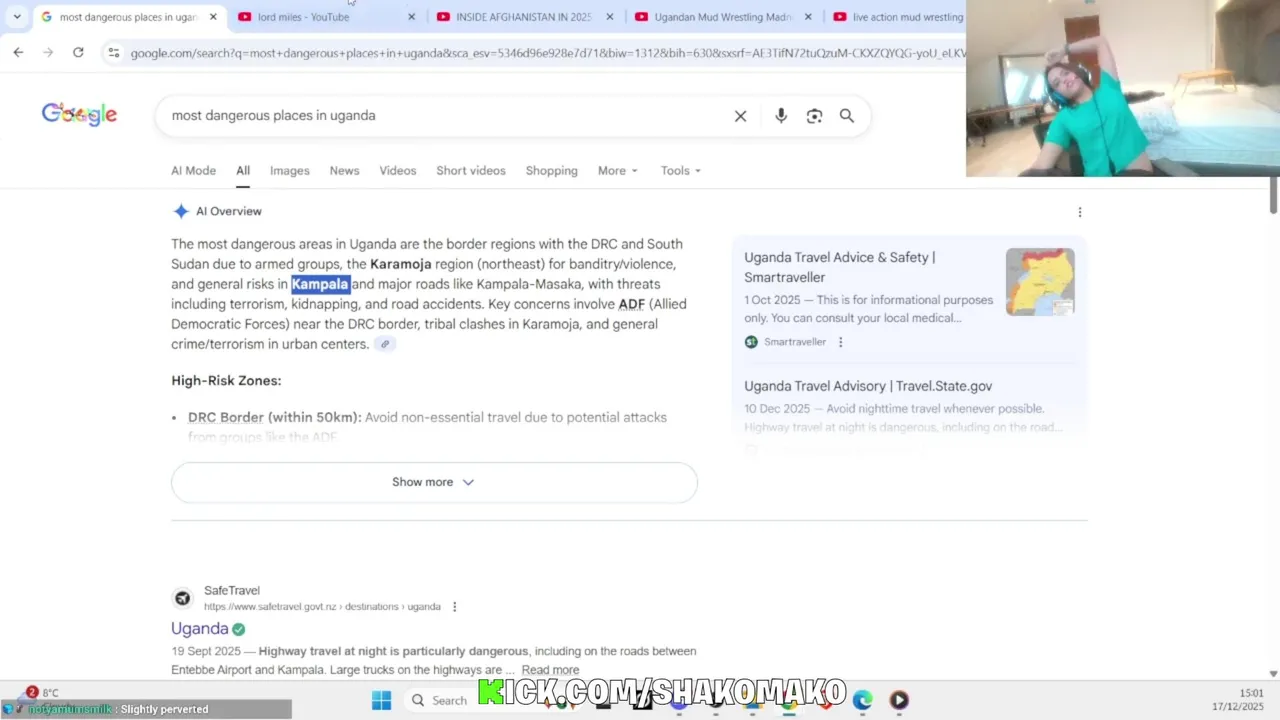Click the streamer webcam overlay
Screen dimensions: 1280x720
[x=1123, y=89]
